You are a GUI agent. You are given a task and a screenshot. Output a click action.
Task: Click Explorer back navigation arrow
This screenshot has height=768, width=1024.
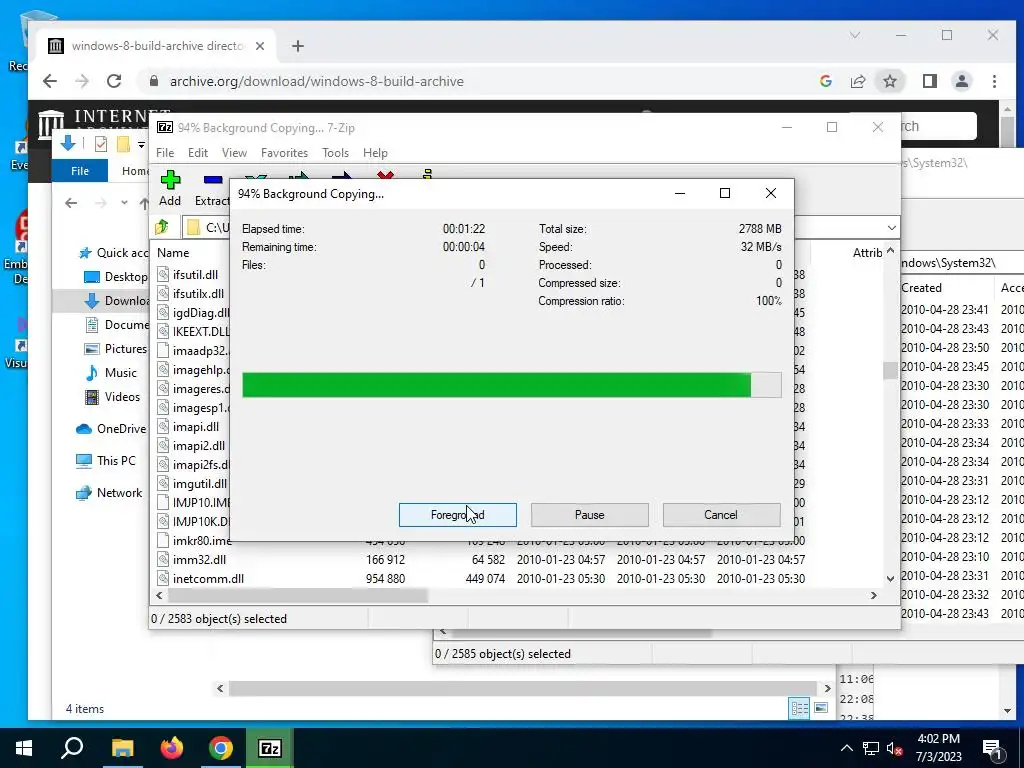[x=71, y=203]
